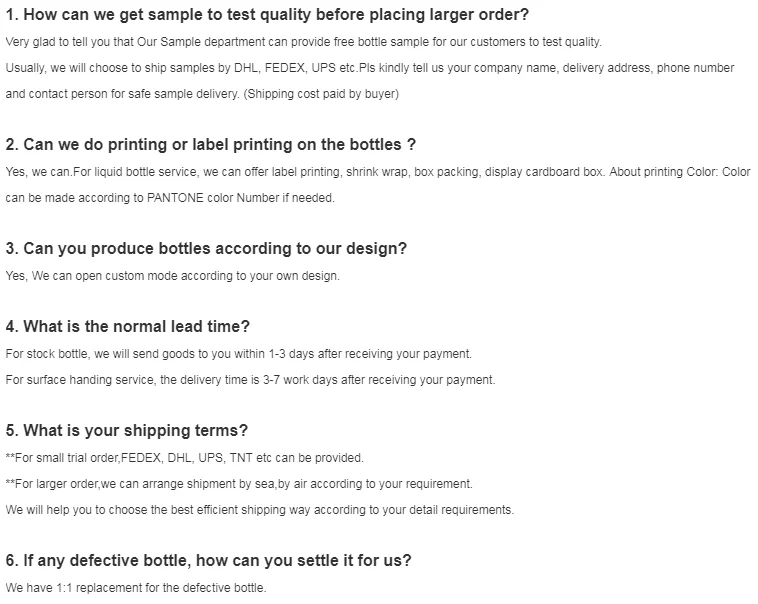Click the 'What is the normal lead time?' heading
Screen dimensions: 758x604
pyautogui.click(x=128, y=327)
